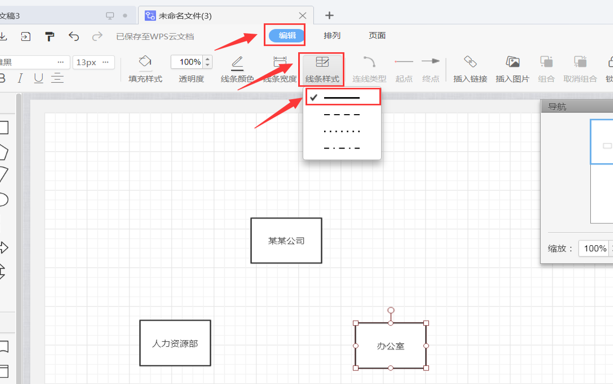Screen dimensions: 613x387
Task: Select the 人力资源部 box on canvas
Action: 175,343
